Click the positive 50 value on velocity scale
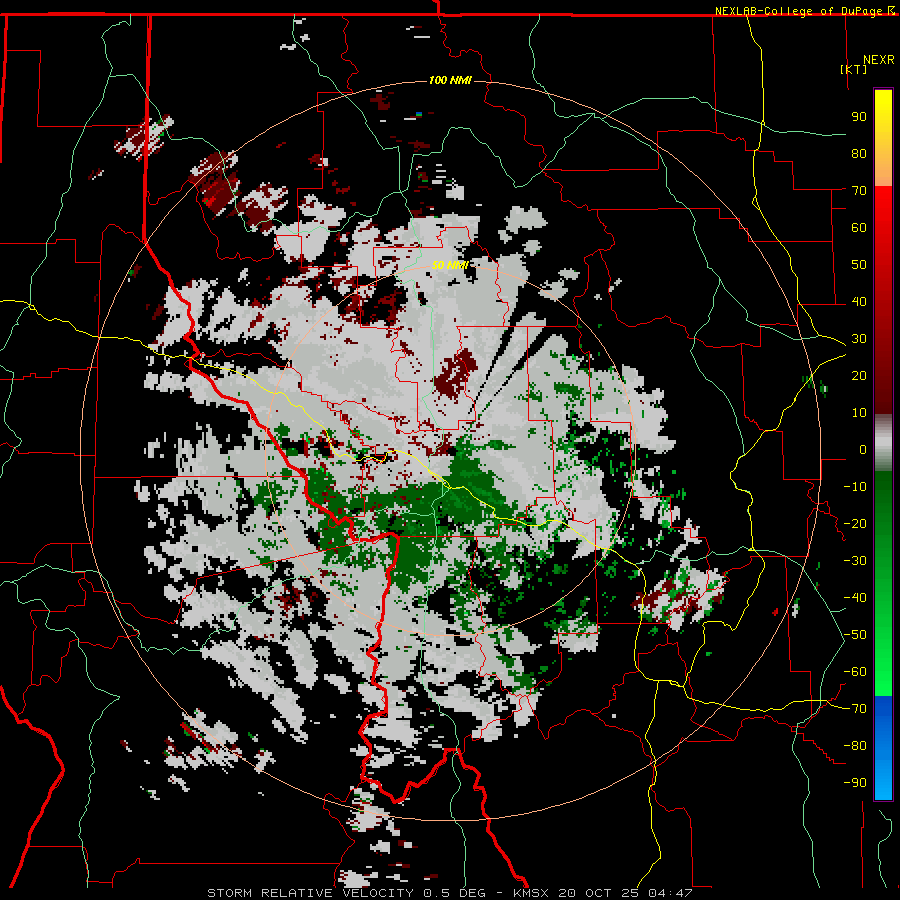 [859, 265]
